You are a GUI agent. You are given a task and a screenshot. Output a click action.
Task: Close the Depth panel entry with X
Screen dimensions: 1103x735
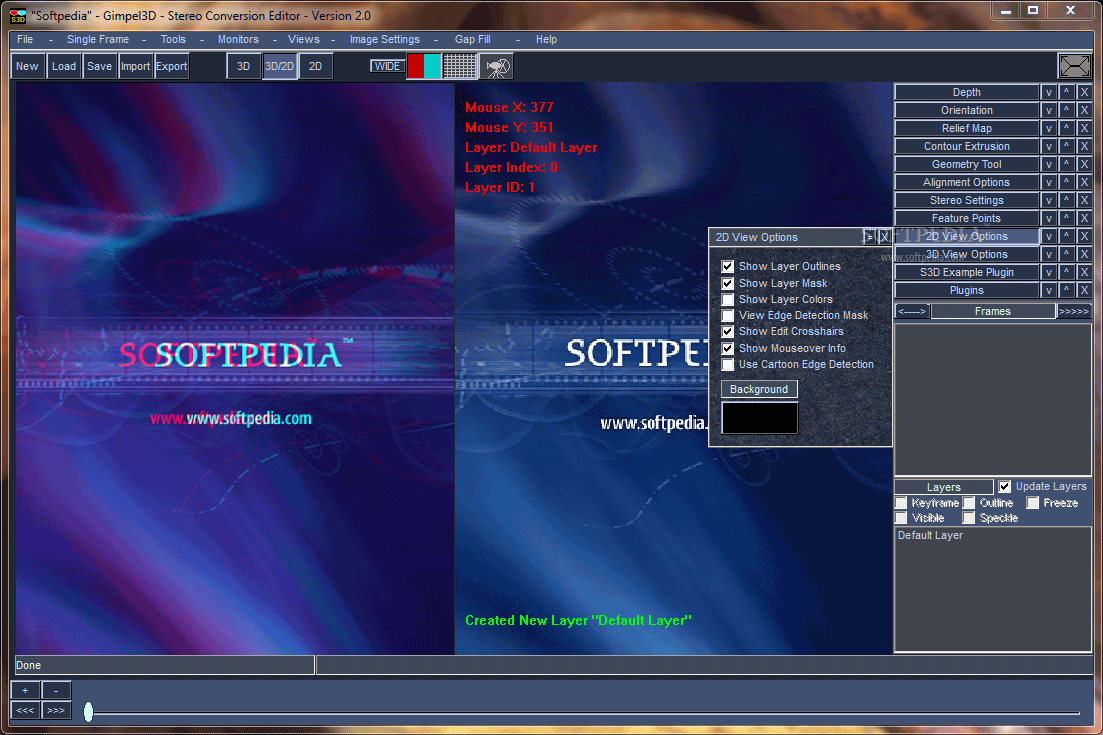[x=1084, y=92]
